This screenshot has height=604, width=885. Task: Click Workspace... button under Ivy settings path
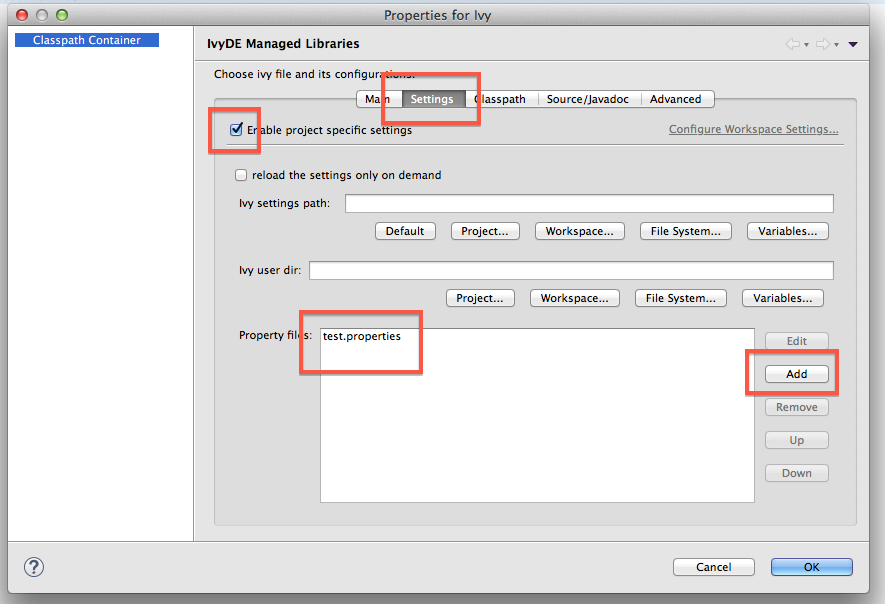click(580, 231)
